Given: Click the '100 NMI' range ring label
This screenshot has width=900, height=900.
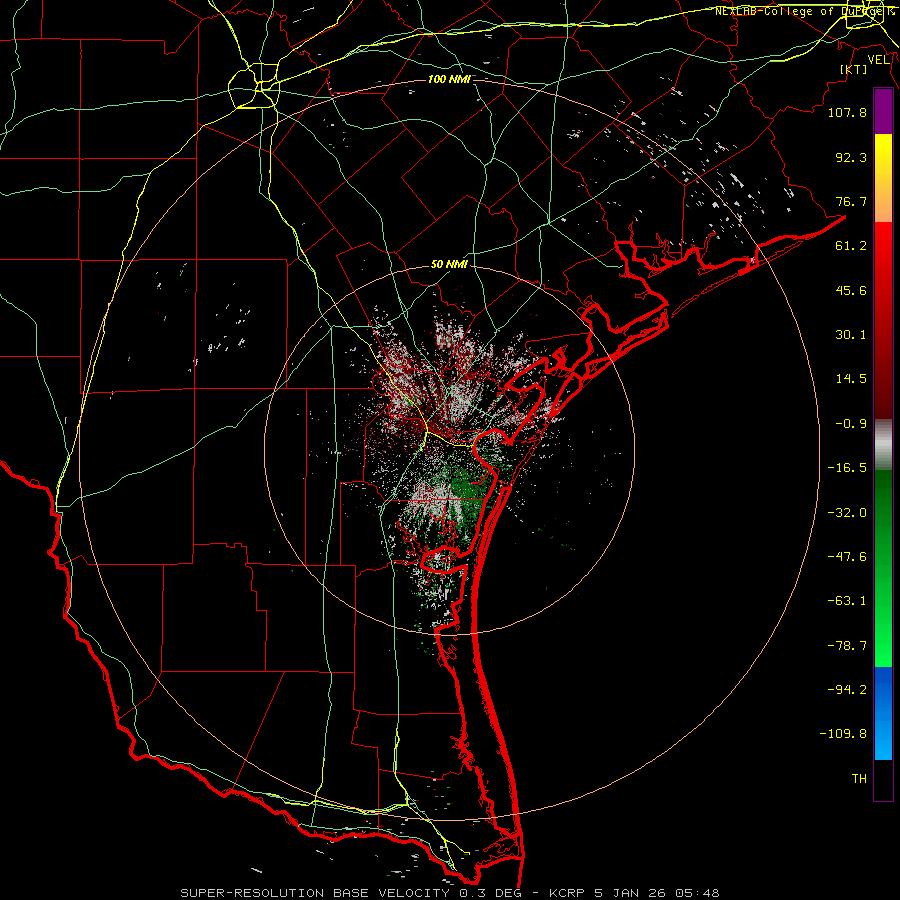Looking at the screenshot, I should (x=449, y=79).
